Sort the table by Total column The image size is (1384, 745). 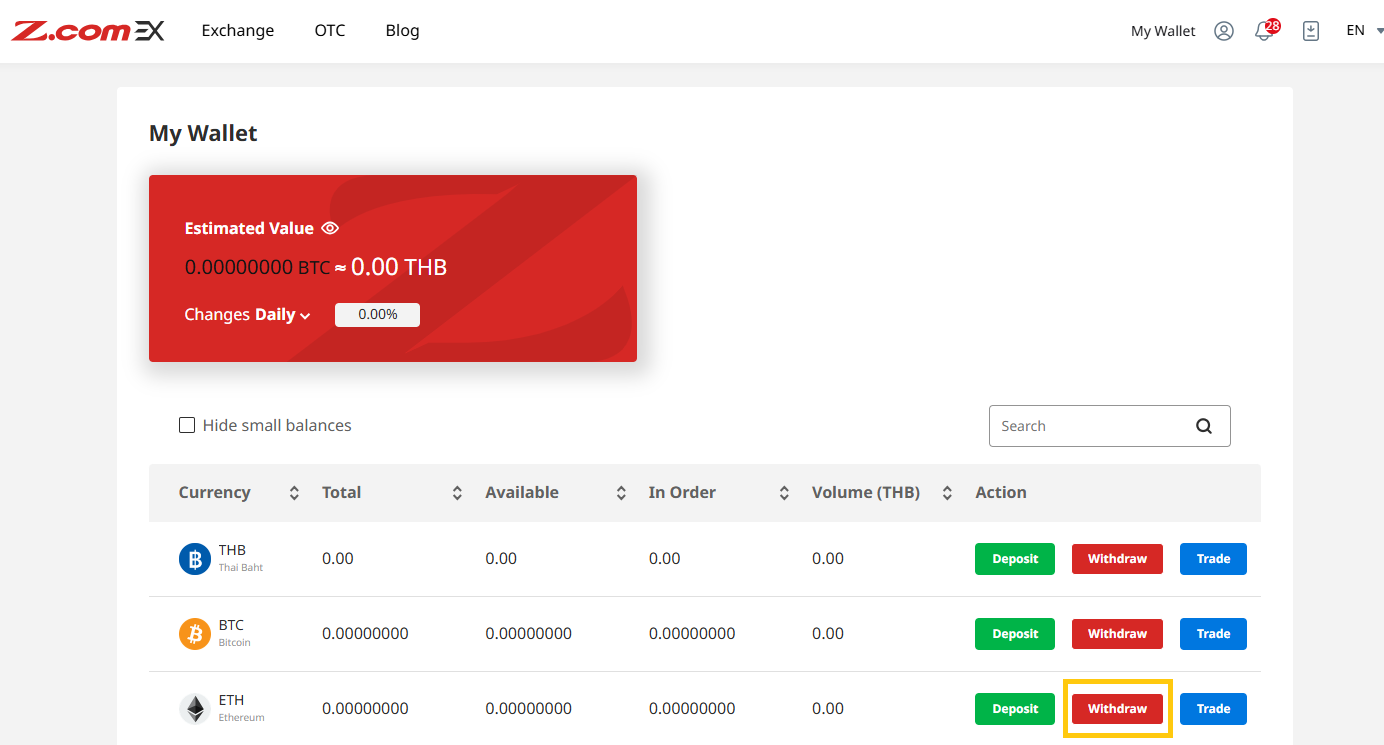[457, 493]
